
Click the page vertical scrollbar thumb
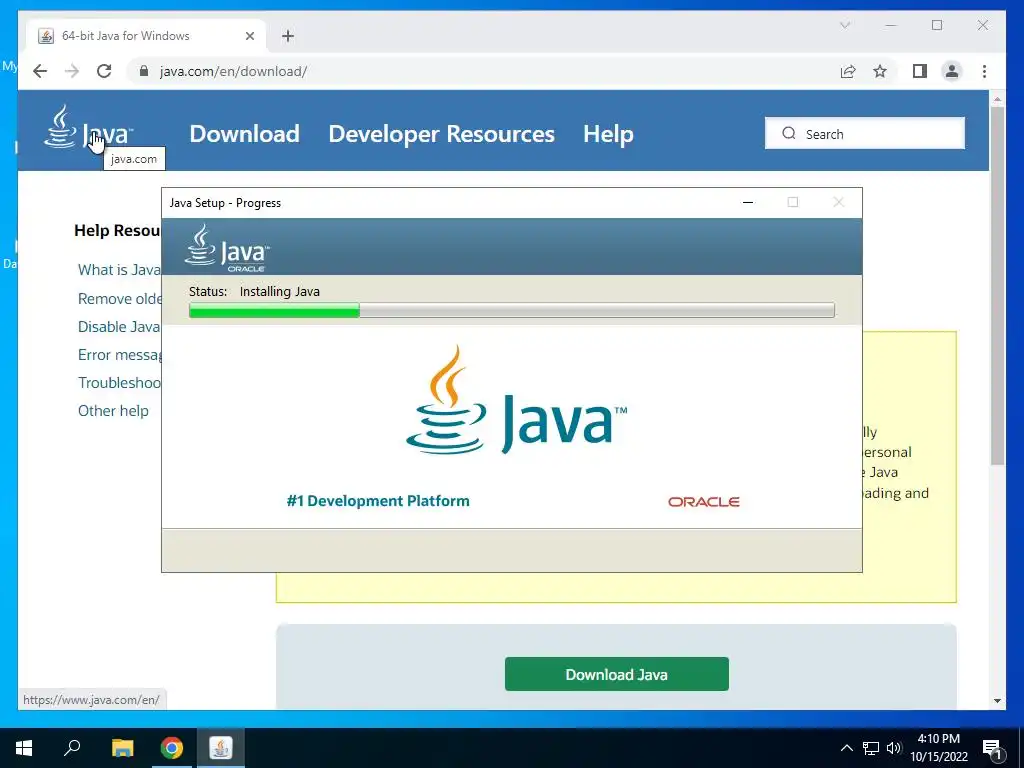[997, 285]
